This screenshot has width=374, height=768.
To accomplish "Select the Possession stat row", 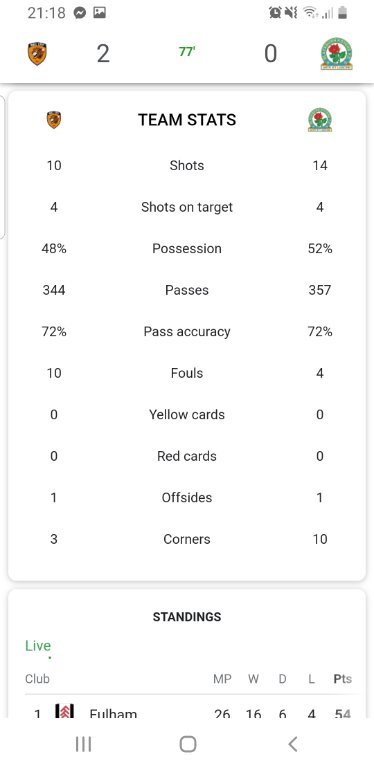I will (187, 248).
